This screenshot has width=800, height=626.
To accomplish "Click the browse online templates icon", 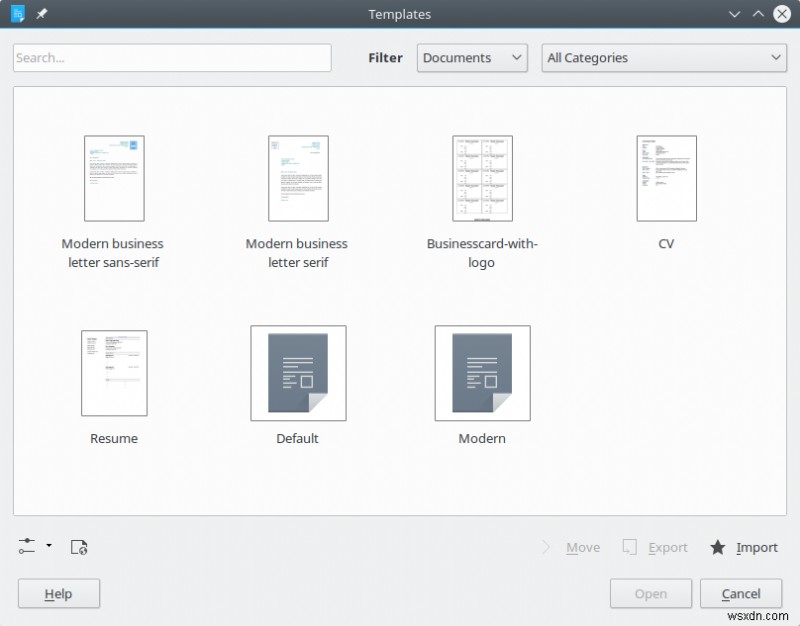I will tap(79, 547).
